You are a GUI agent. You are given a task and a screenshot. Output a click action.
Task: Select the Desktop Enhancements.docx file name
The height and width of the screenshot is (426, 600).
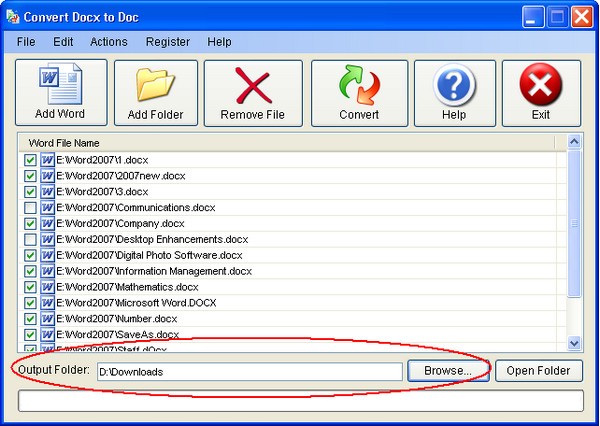pyautogui.click(x=152, y=240)
